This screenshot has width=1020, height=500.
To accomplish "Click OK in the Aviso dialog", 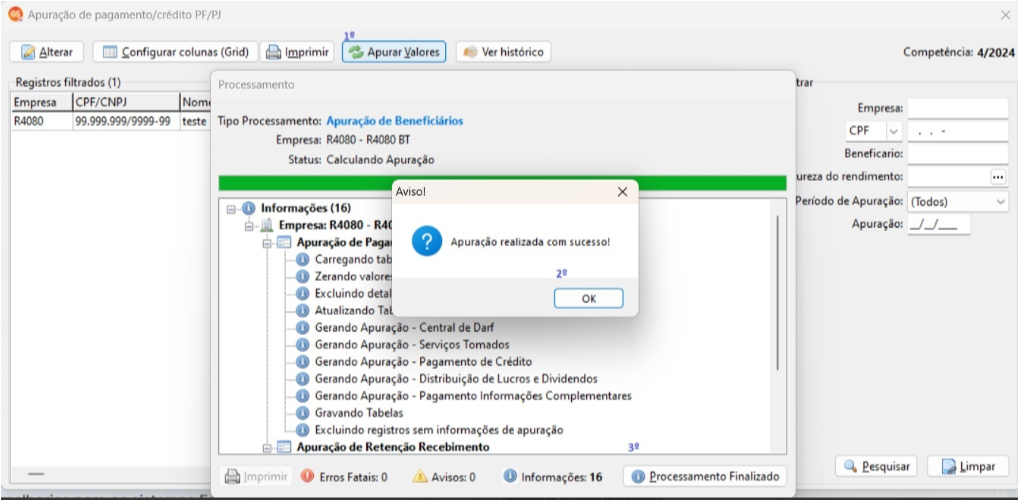I will 588,298.
